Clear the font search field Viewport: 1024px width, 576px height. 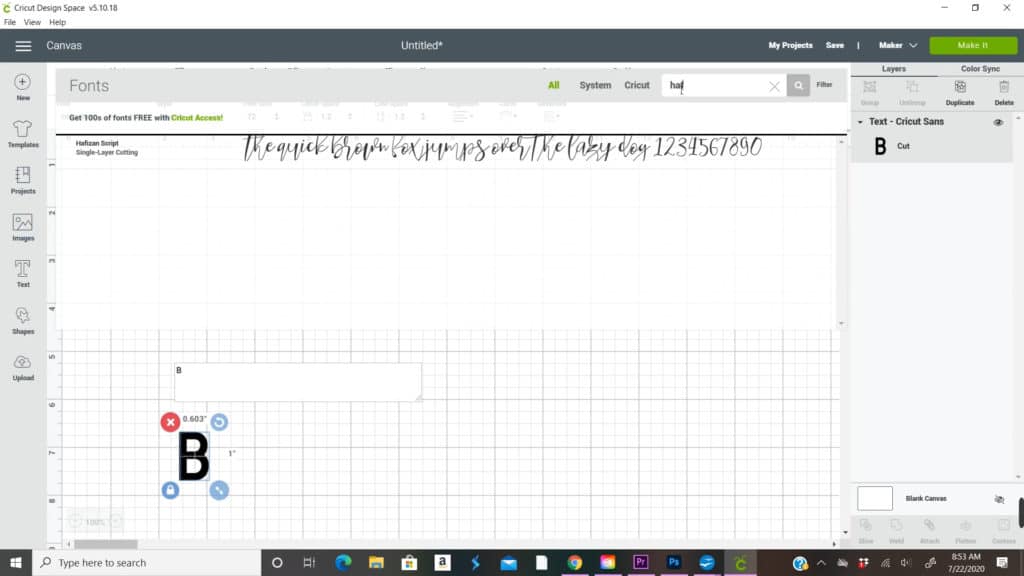pos(774,86)
